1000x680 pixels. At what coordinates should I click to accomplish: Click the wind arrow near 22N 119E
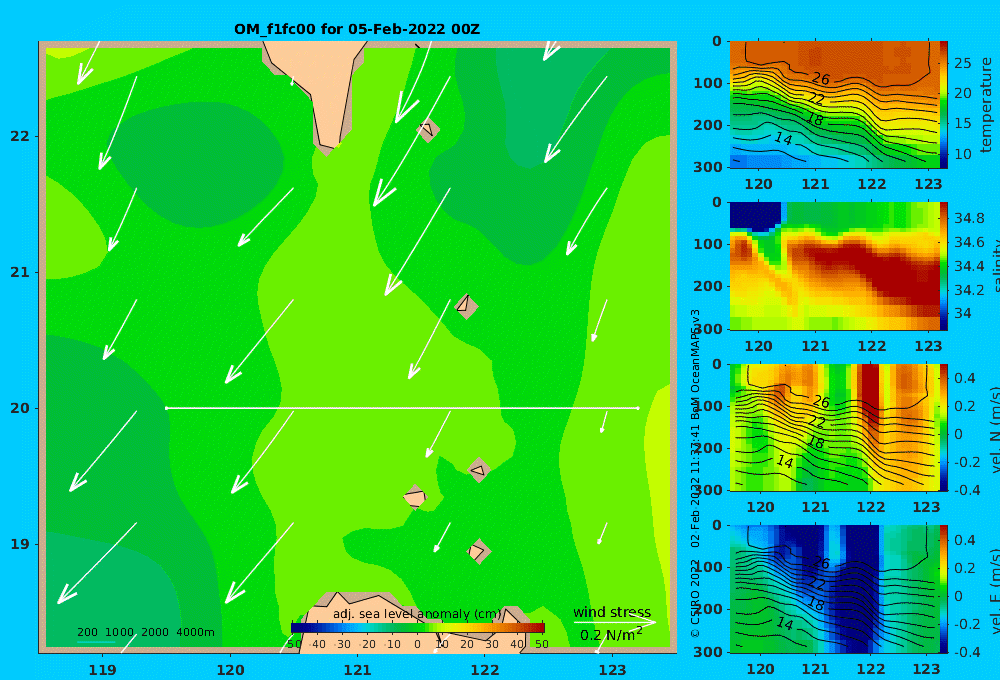point(117,123)
